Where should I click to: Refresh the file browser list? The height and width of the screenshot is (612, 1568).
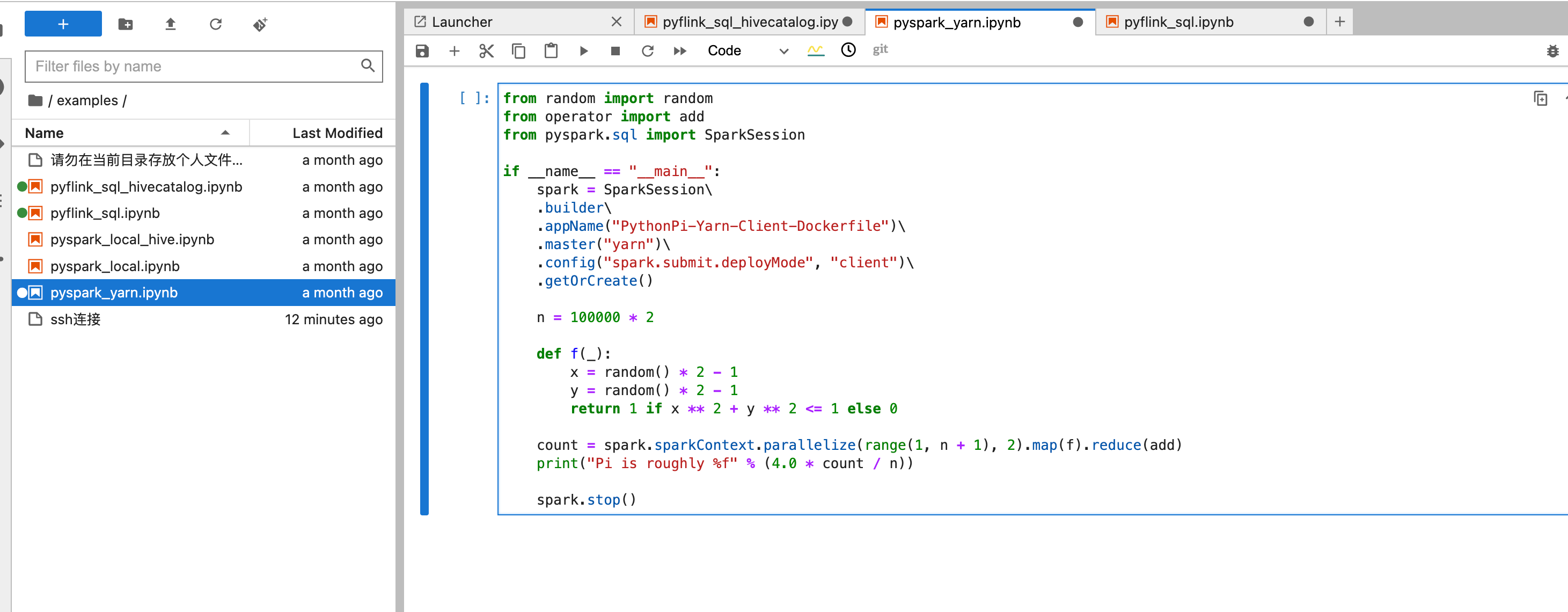pos(216,24)
